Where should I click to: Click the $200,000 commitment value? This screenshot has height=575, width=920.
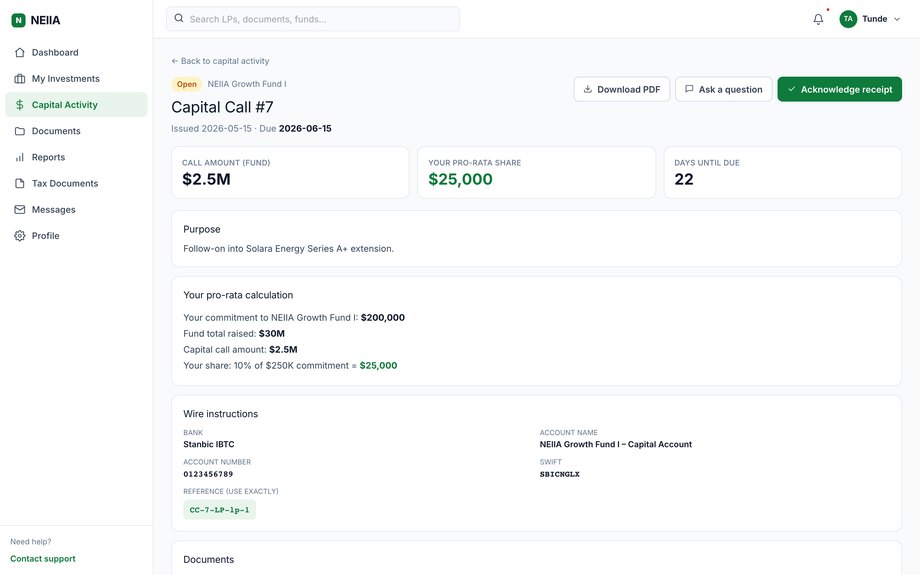383,317
